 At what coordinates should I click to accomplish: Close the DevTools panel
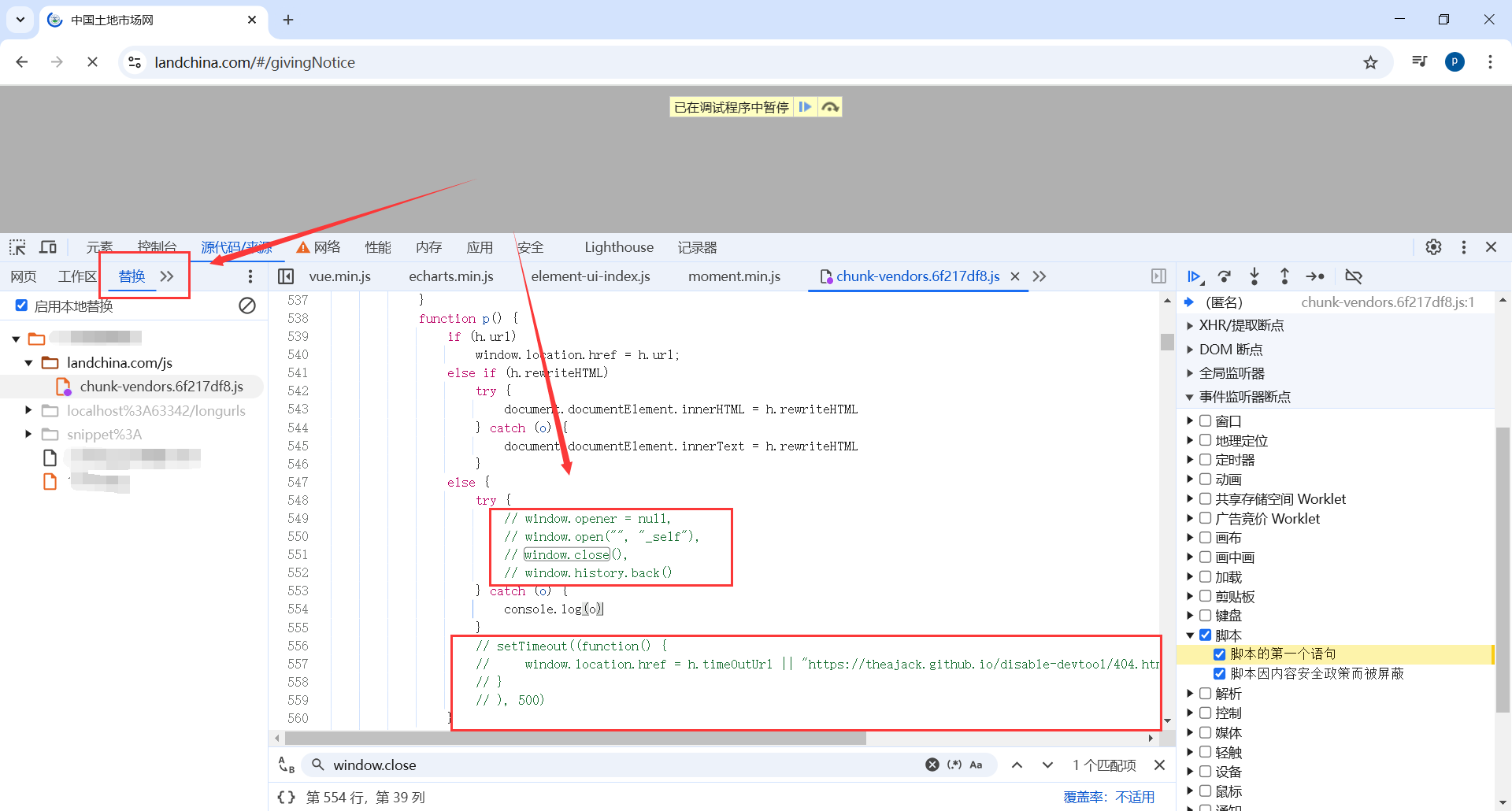[x=1491, y=247]
